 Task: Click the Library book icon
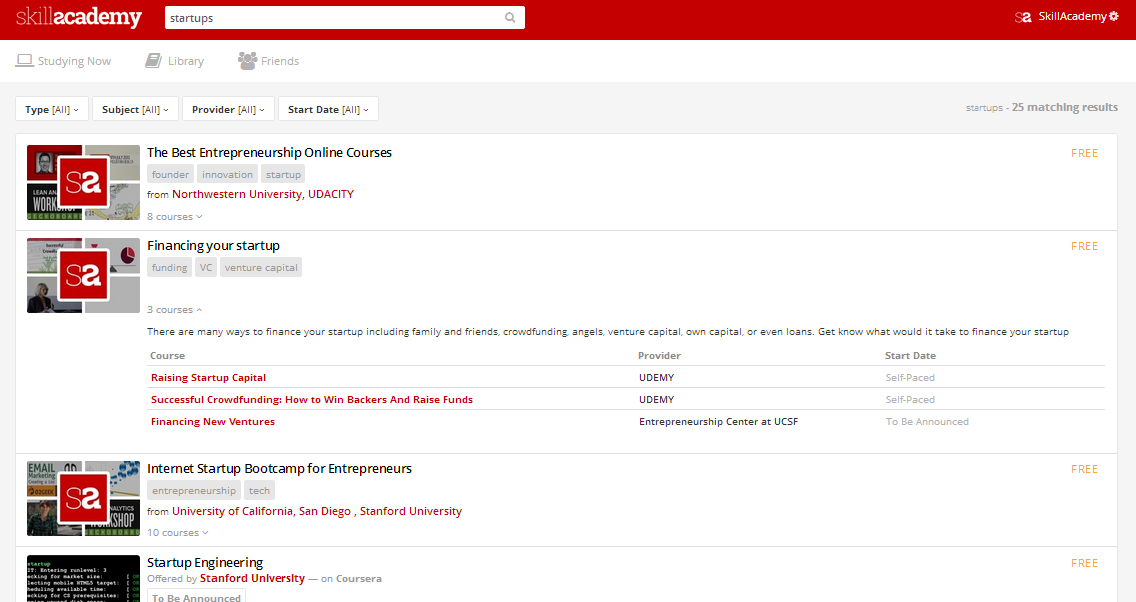(x=153, y=61)
